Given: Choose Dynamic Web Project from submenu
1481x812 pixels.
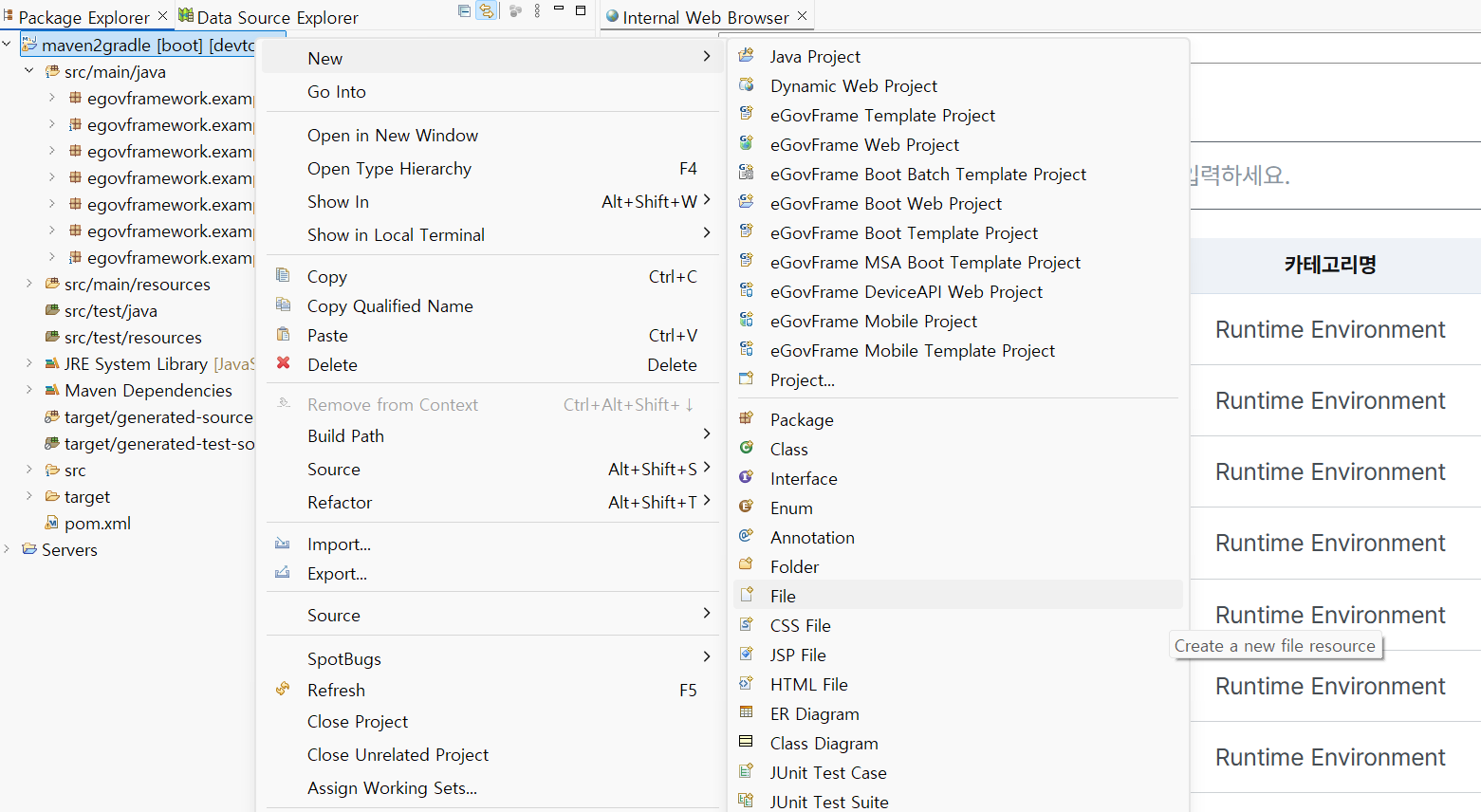Looking at the screenshot, I should 853,86.
